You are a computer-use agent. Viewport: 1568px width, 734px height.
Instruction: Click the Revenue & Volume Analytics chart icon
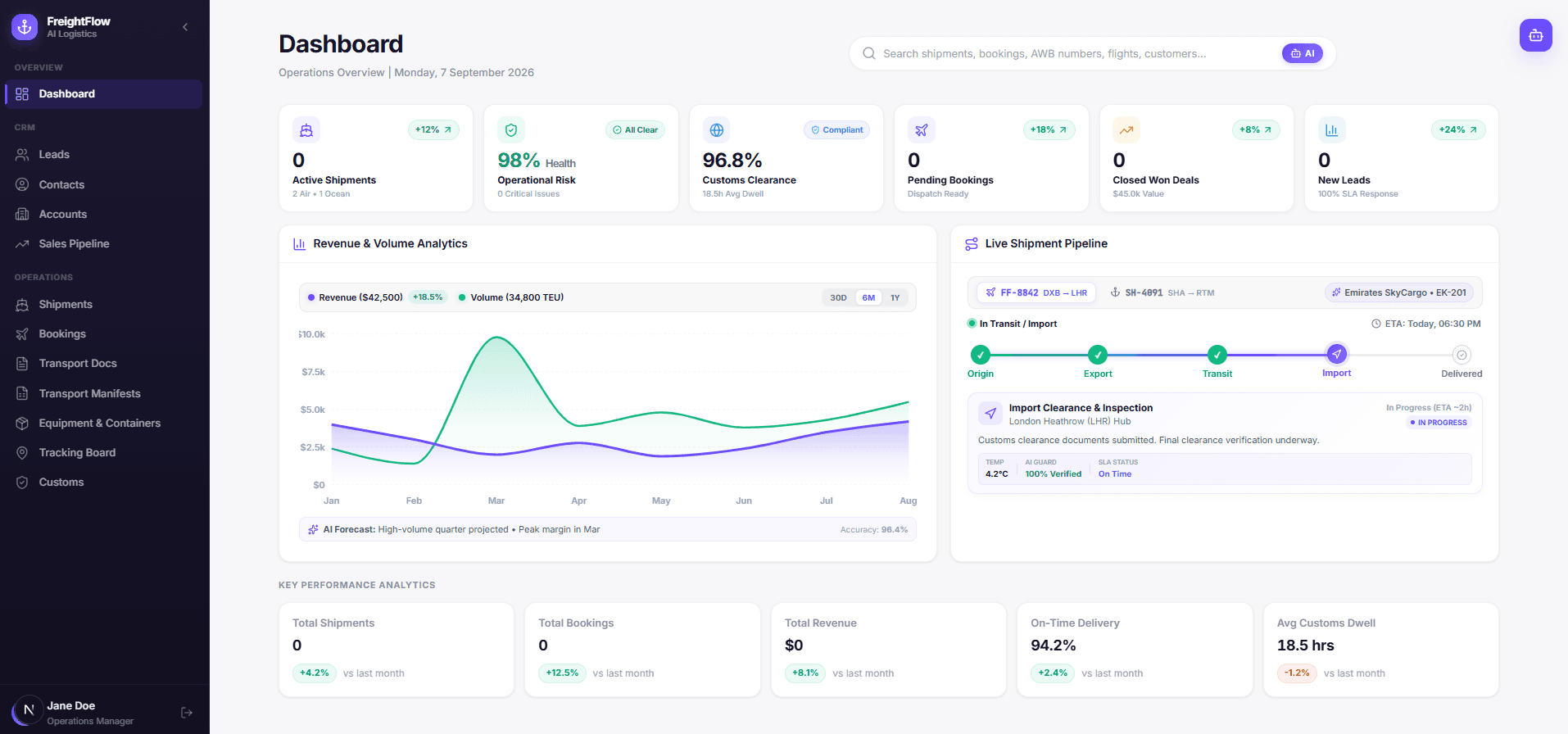pyautogui.click(x=300, y=244)
